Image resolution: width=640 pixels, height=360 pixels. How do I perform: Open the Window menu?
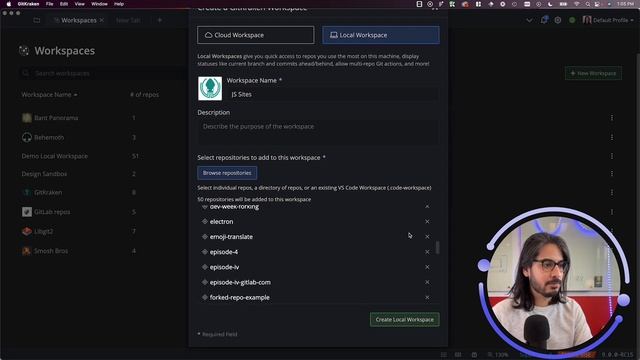point(99,4)
